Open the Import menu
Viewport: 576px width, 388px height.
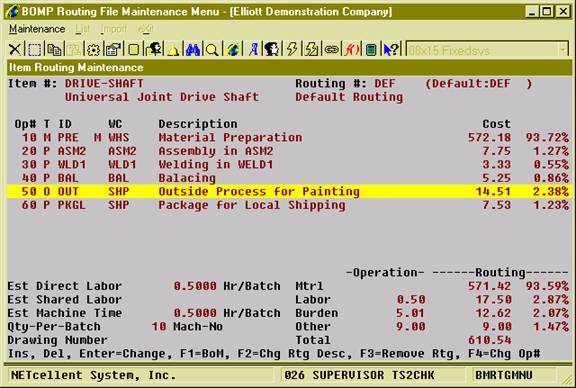(x=113, y=29)
